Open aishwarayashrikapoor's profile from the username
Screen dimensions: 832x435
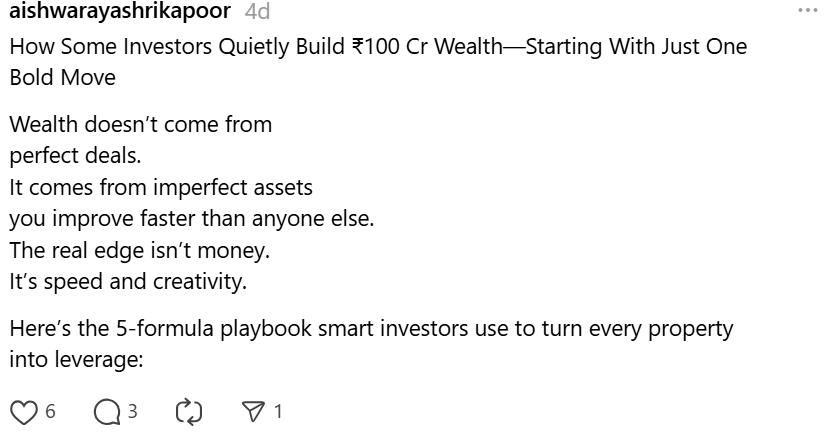pyautogui.click(x=120, y=11)
